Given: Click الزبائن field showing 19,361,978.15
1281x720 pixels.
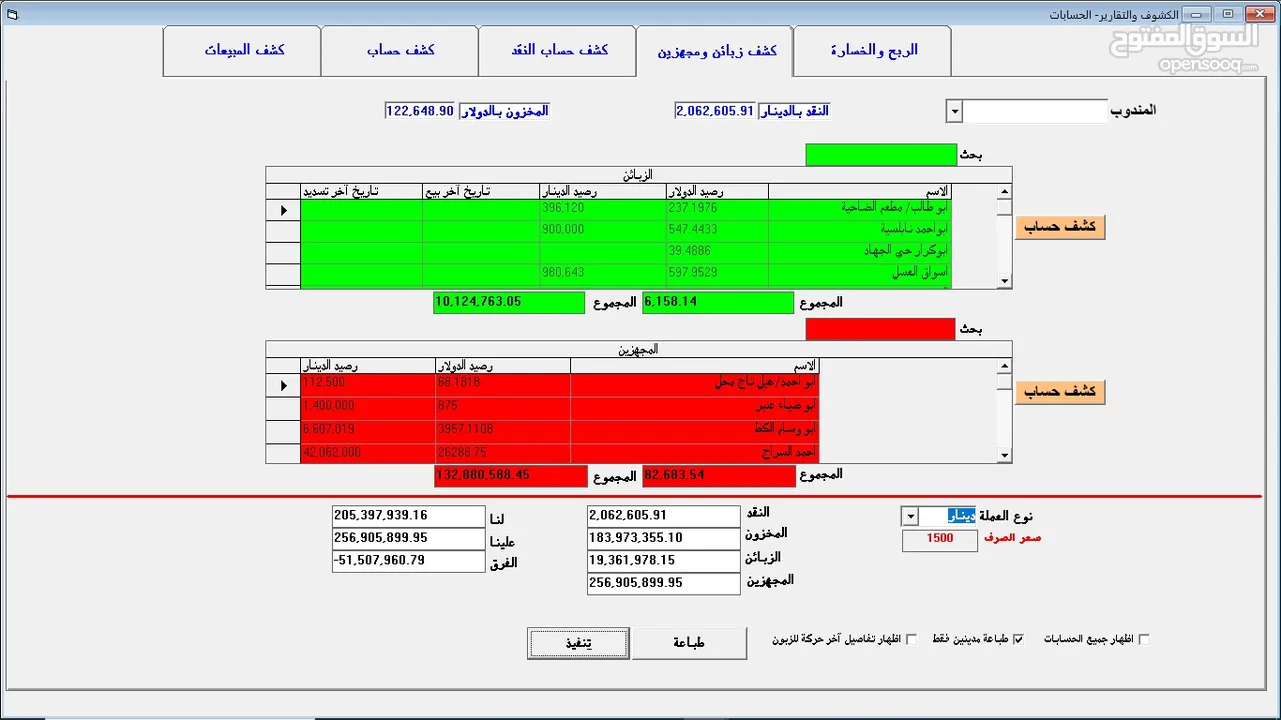Looking at the screenshot, I should pos(664,561).
